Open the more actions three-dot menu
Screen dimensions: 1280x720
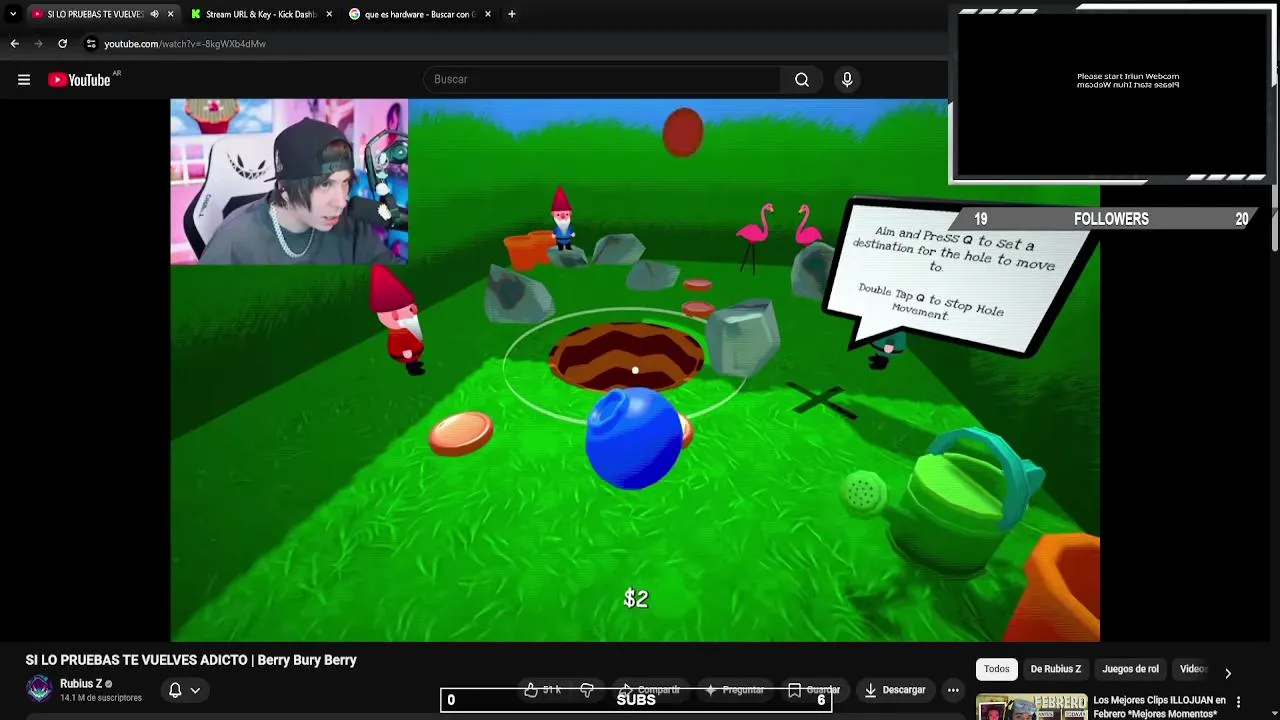(953, 690)
